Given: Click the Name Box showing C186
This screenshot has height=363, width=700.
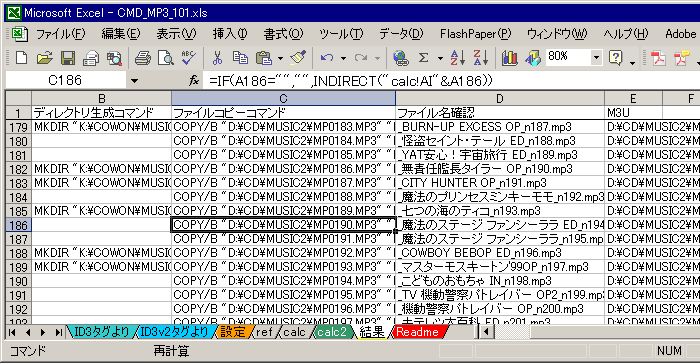Looking at the screenshot, I should tap(65, 81).
